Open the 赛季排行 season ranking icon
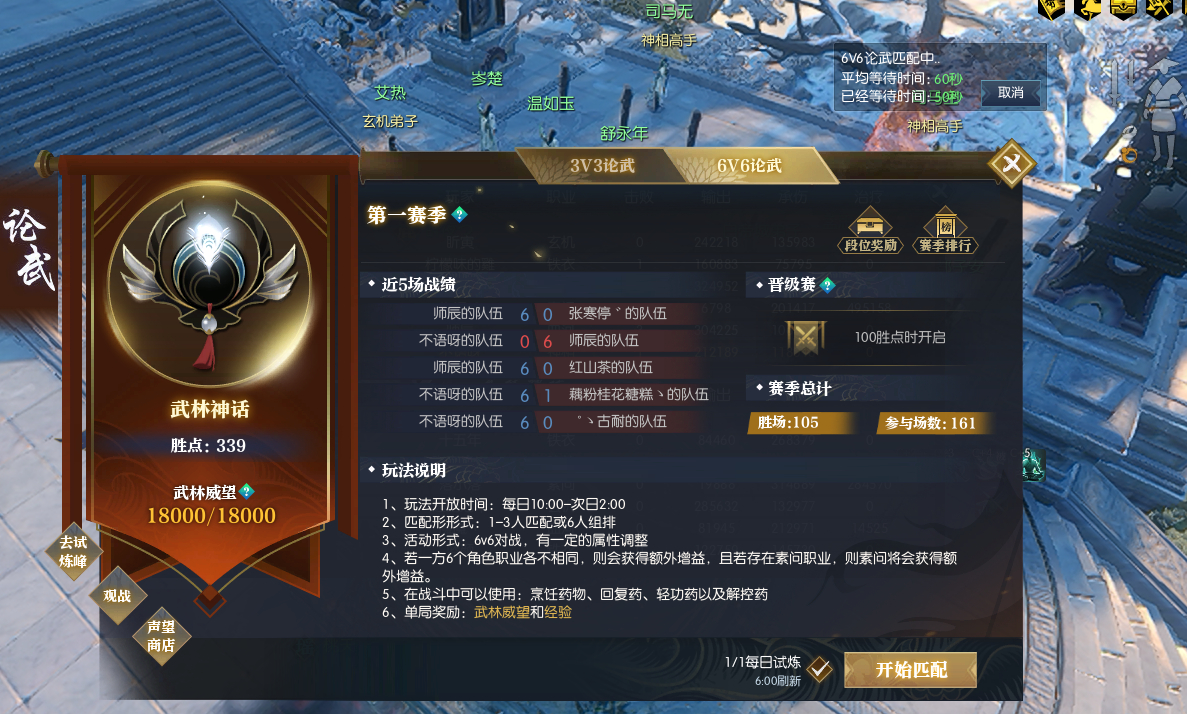1187x714 pixels. pyautogui.click(x=945, y=230)
